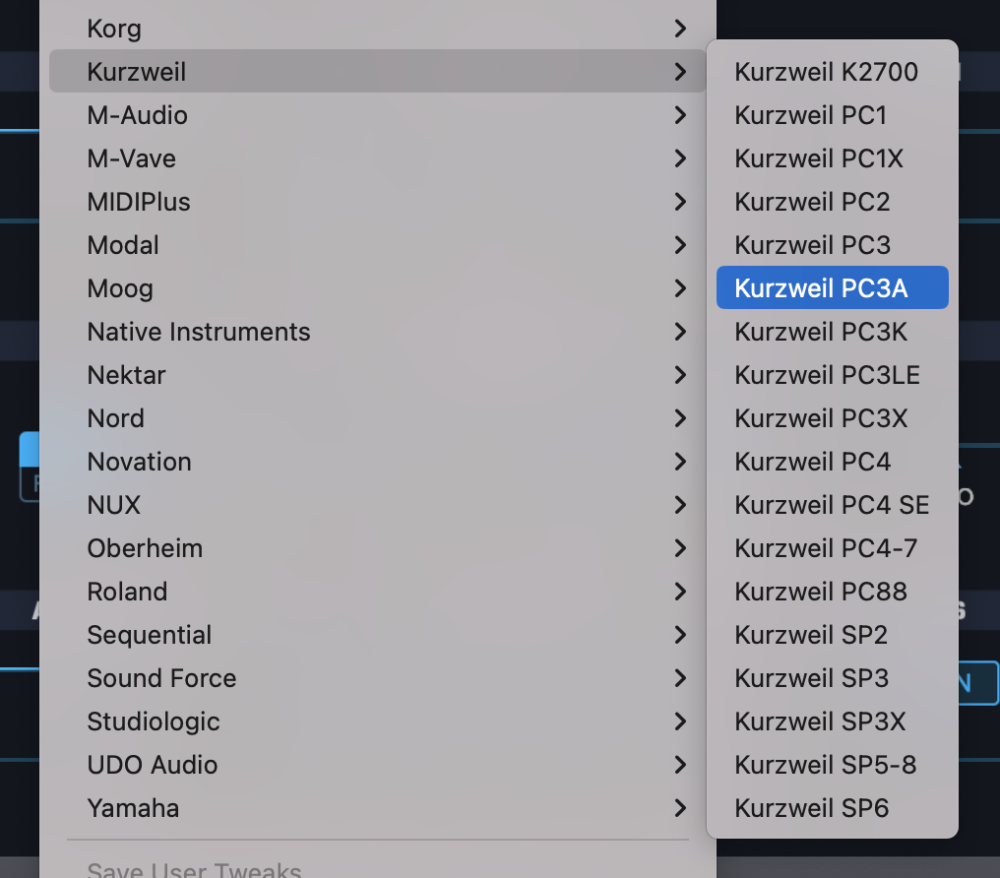This screenshot has height=878, width=1000.
Task: Select the Kurzweil PC3LE entry
Action: [827, 375]
